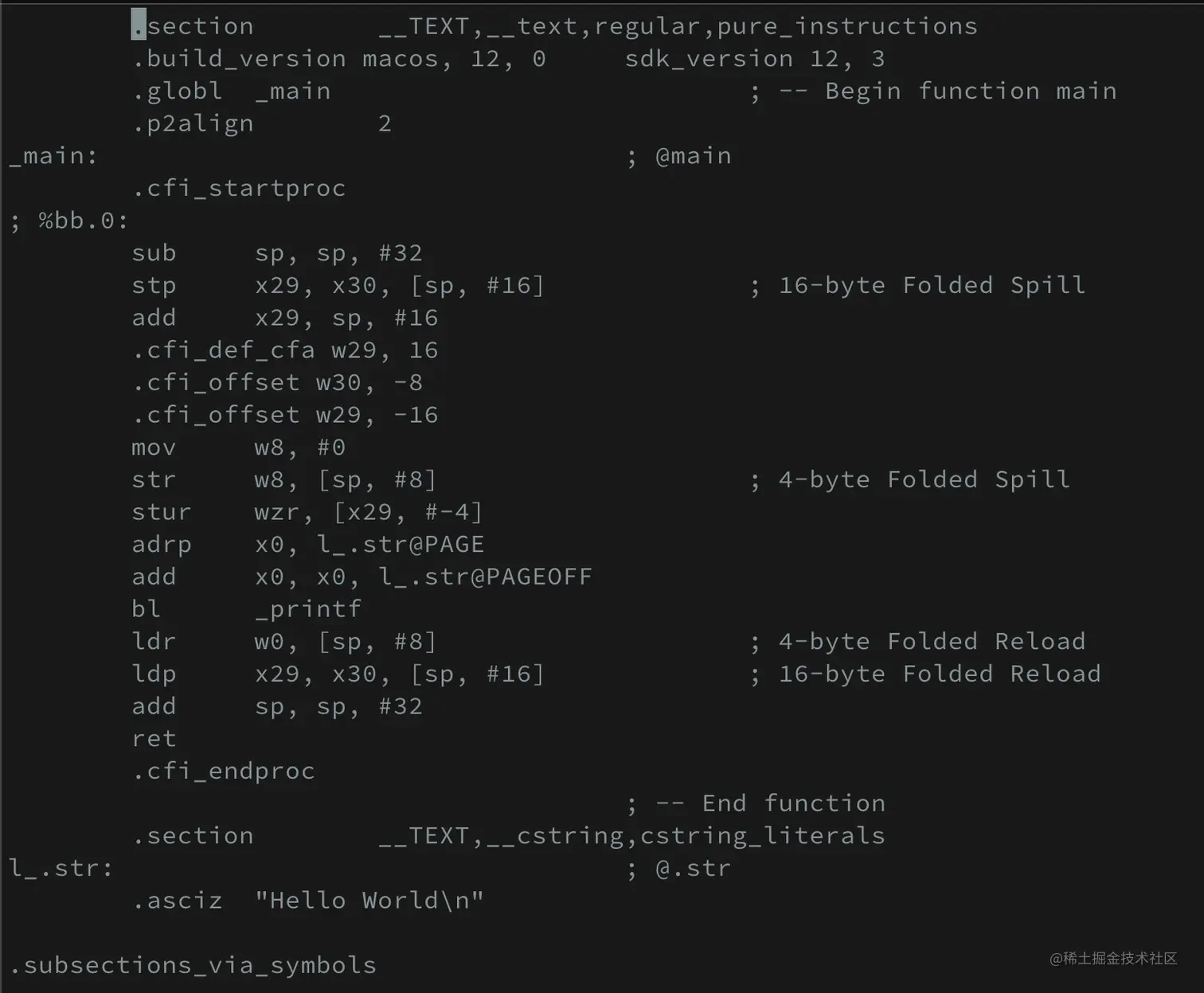
Task: Click the .p2align directive
Action: tap(193, 124)
